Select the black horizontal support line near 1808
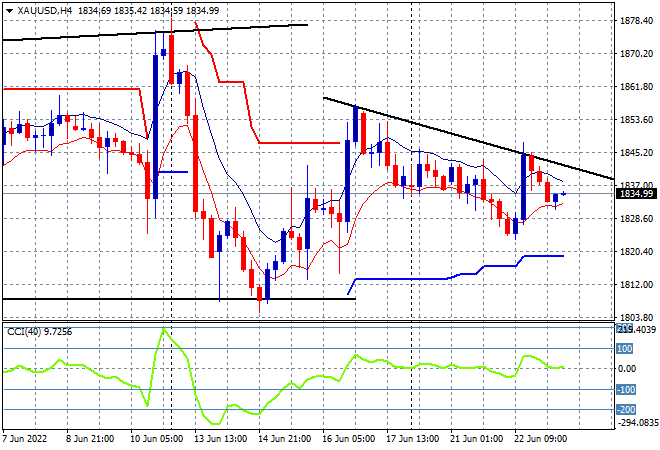The width and height of the screenshot is (660, 450). click(x=179, y=299)
